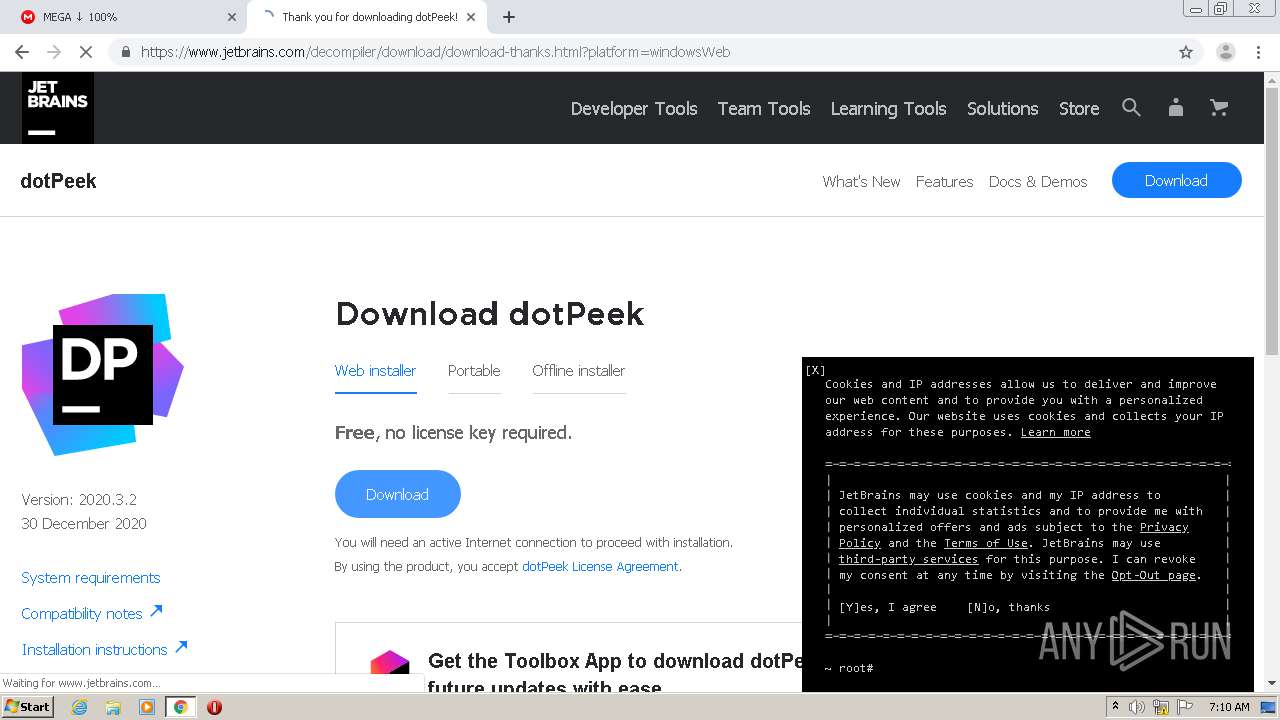This screenshot has width=1280, height=720.
Task: Click the network tray icon
Action: pos(1160,707)
